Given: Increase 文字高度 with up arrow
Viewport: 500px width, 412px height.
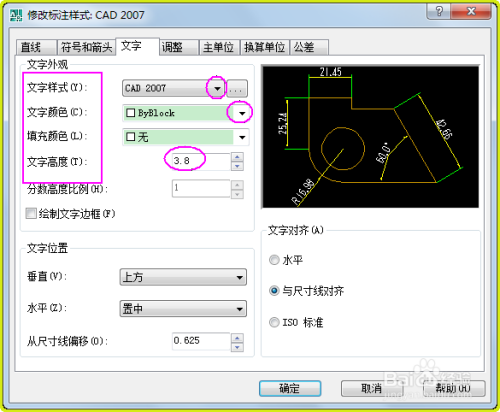Looking at the screenshot, I should coord(237,157).
